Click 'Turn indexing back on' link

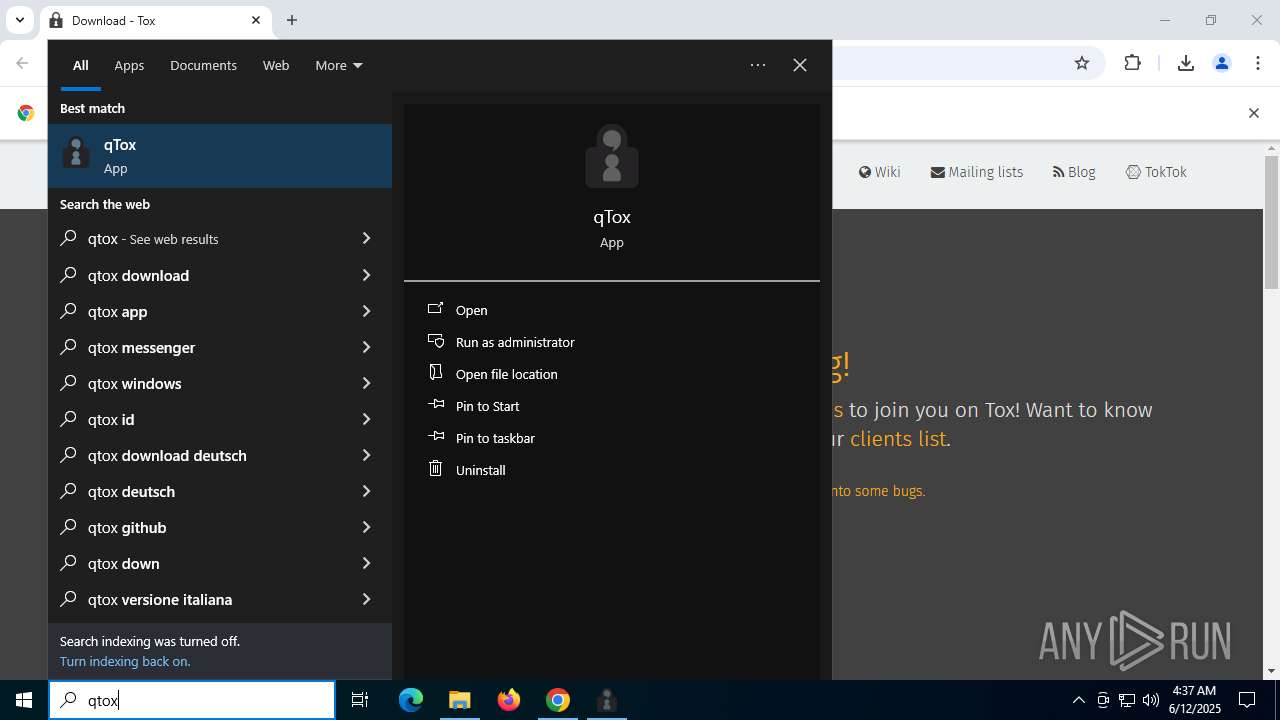pos(125,661)
